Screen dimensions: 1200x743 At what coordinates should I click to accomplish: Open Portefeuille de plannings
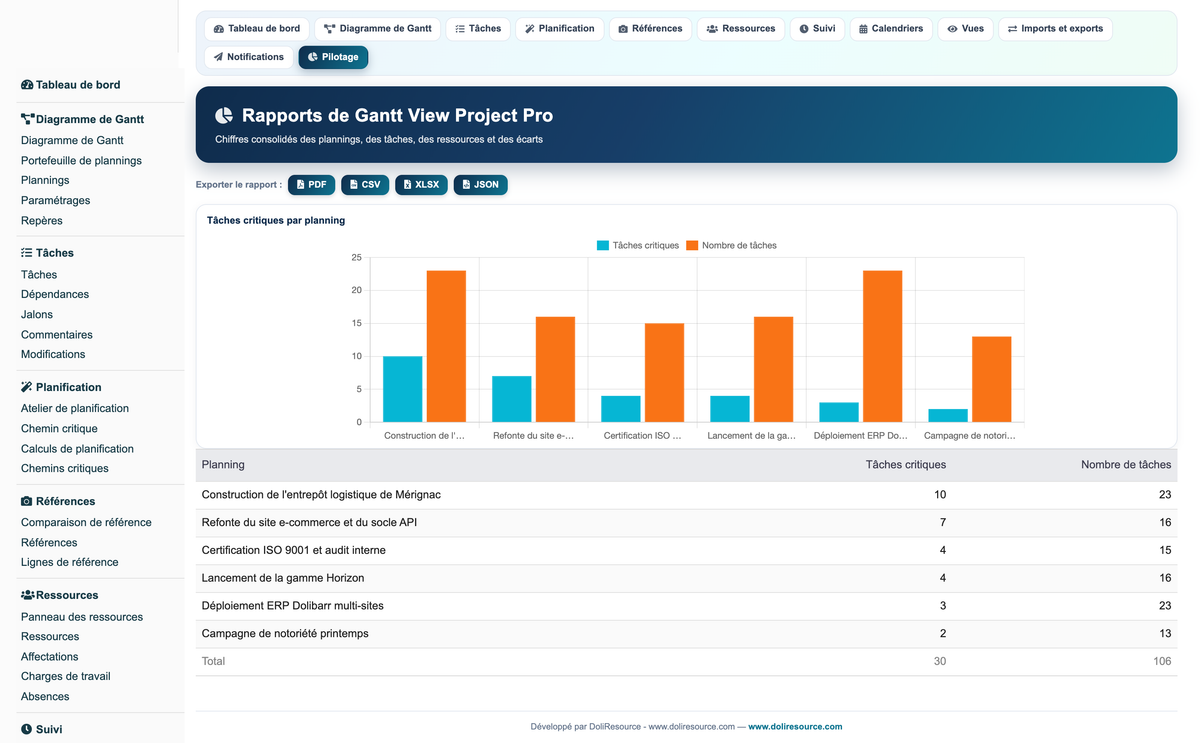(x=81, y=161)
